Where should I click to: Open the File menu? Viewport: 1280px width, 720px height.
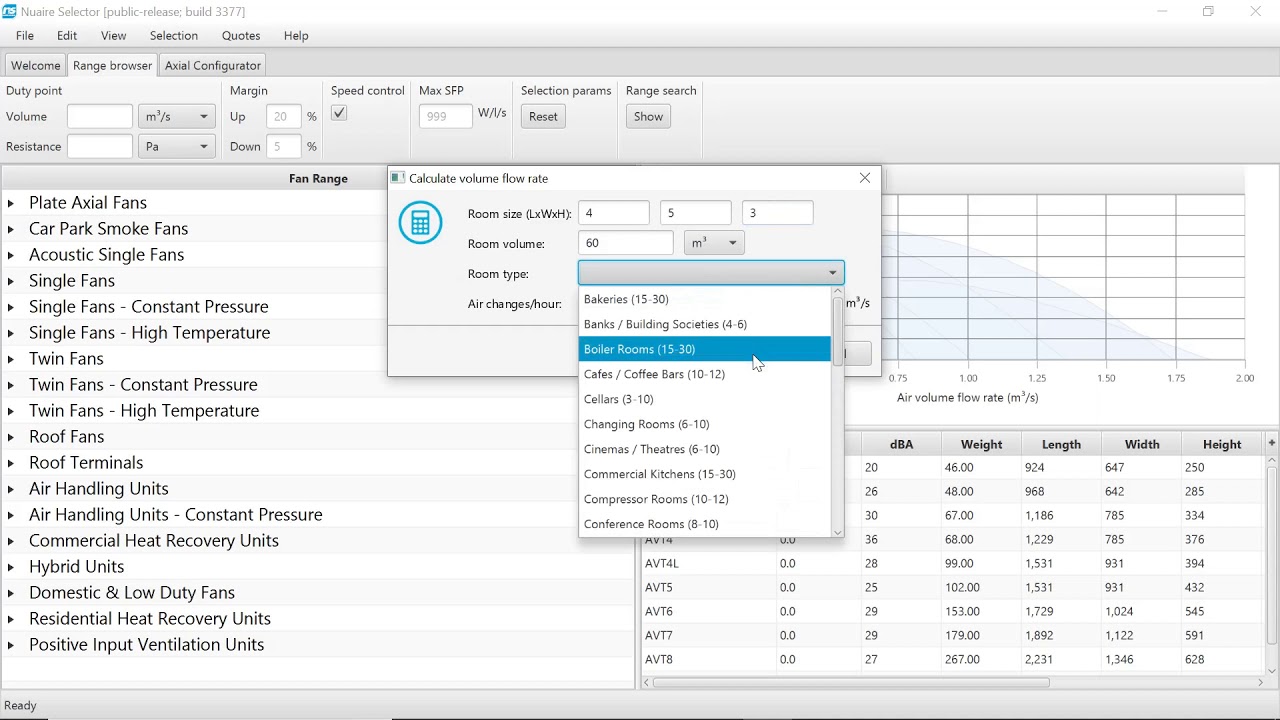tap(25, 35)
